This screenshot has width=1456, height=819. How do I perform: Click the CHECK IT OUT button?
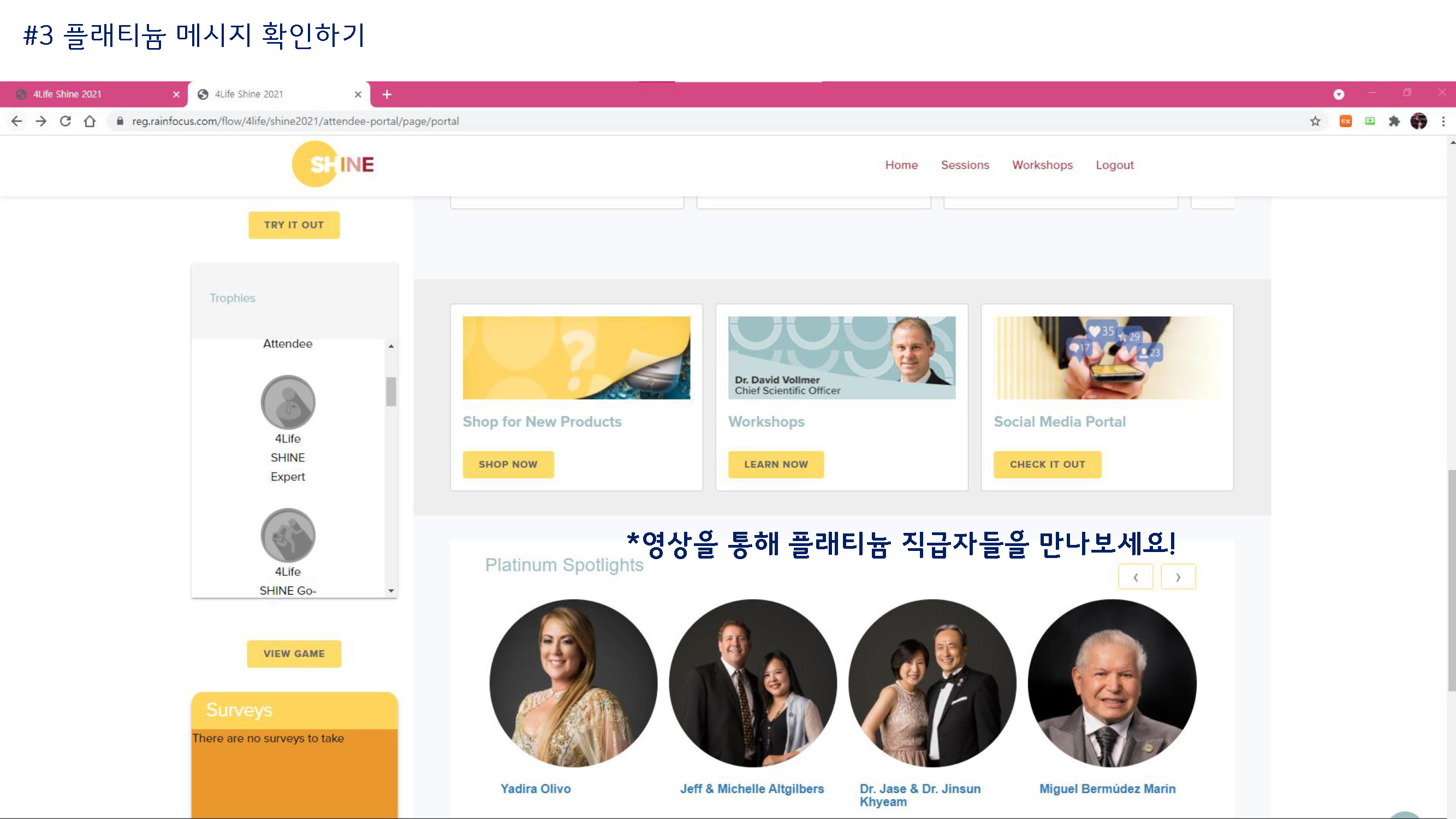1047,465
